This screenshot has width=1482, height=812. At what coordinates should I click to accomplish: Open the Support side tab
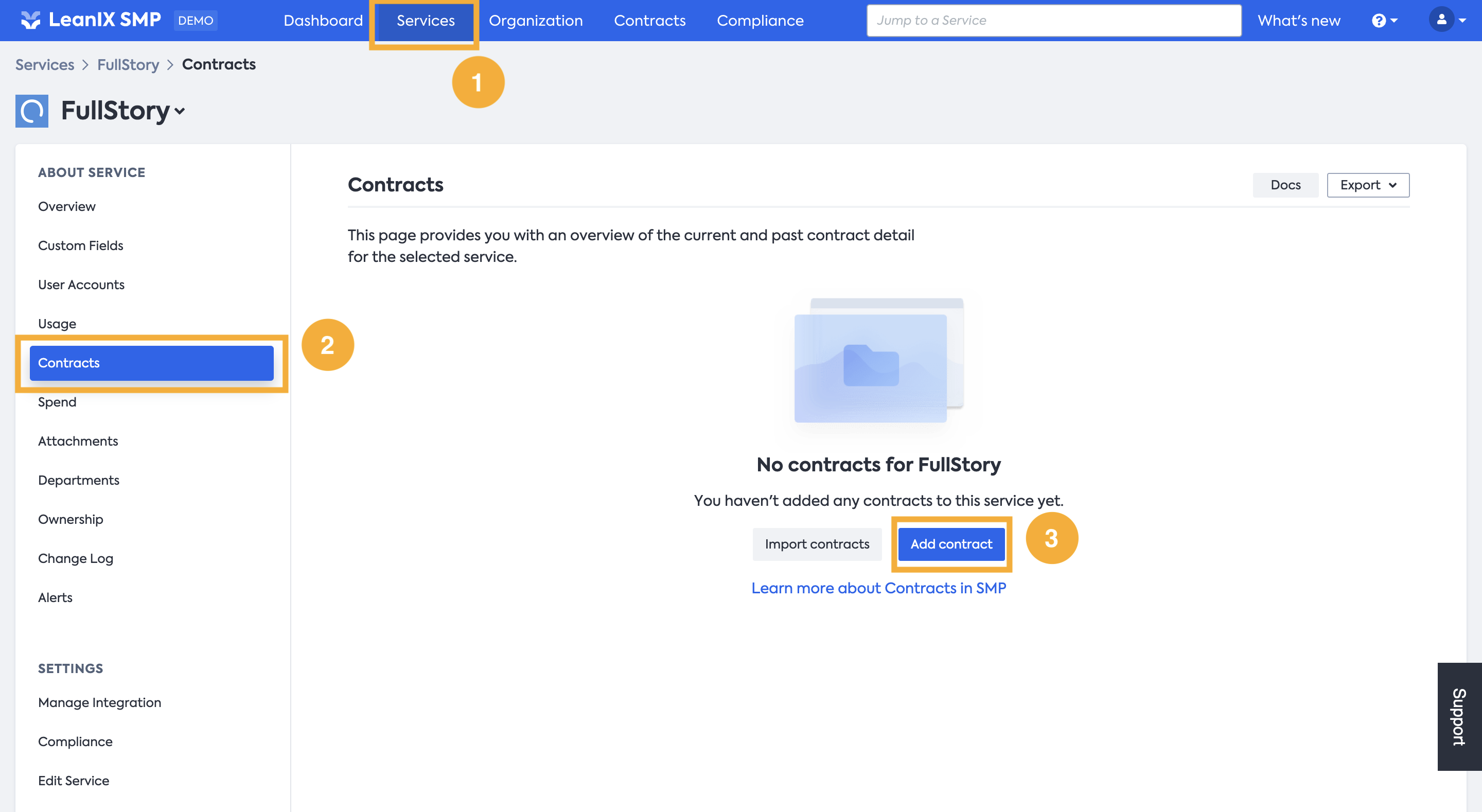coord(1459,716)
